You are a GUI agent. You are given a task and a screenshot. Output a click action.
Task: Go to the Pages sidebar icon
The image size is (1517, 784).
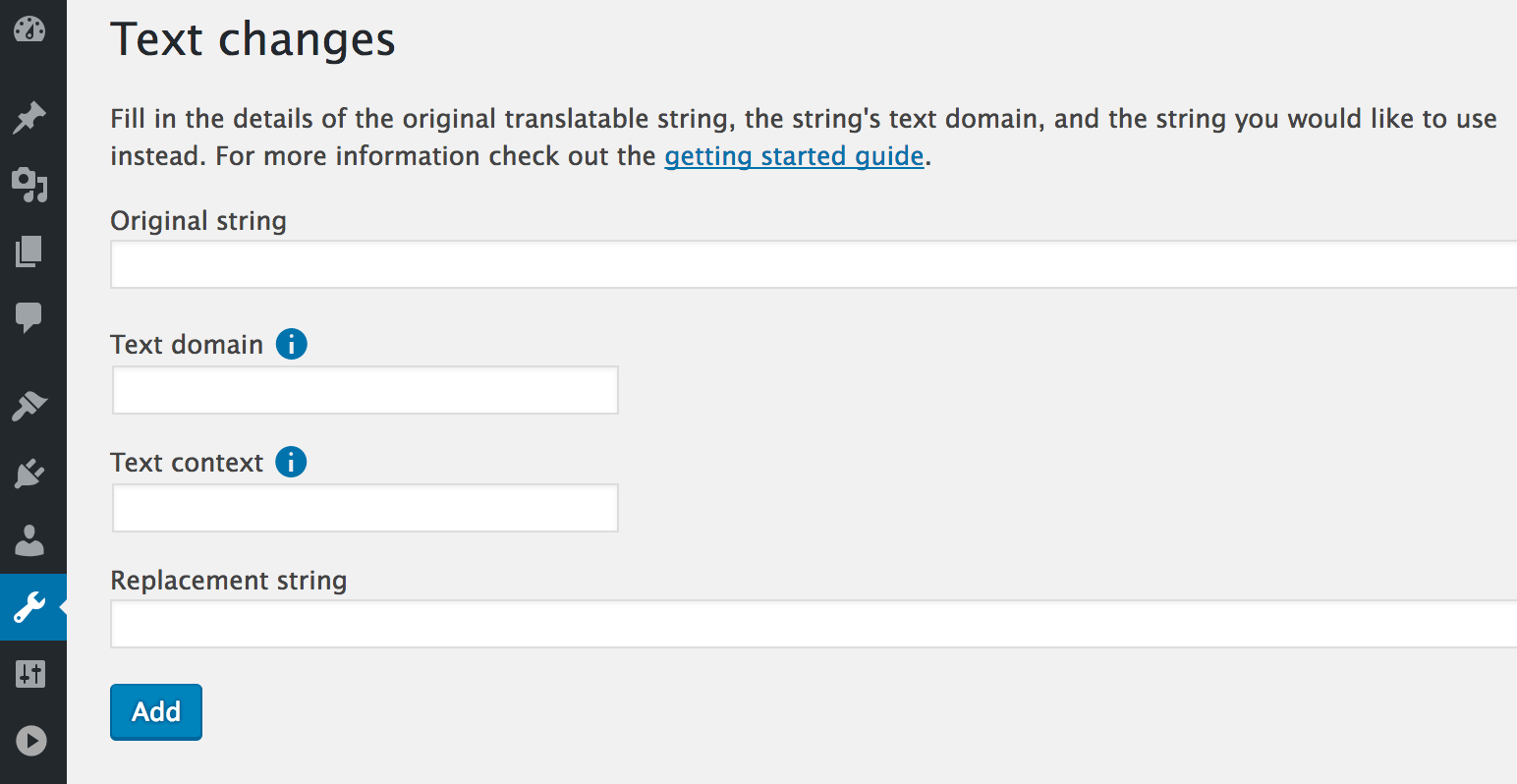coord(29,252)
